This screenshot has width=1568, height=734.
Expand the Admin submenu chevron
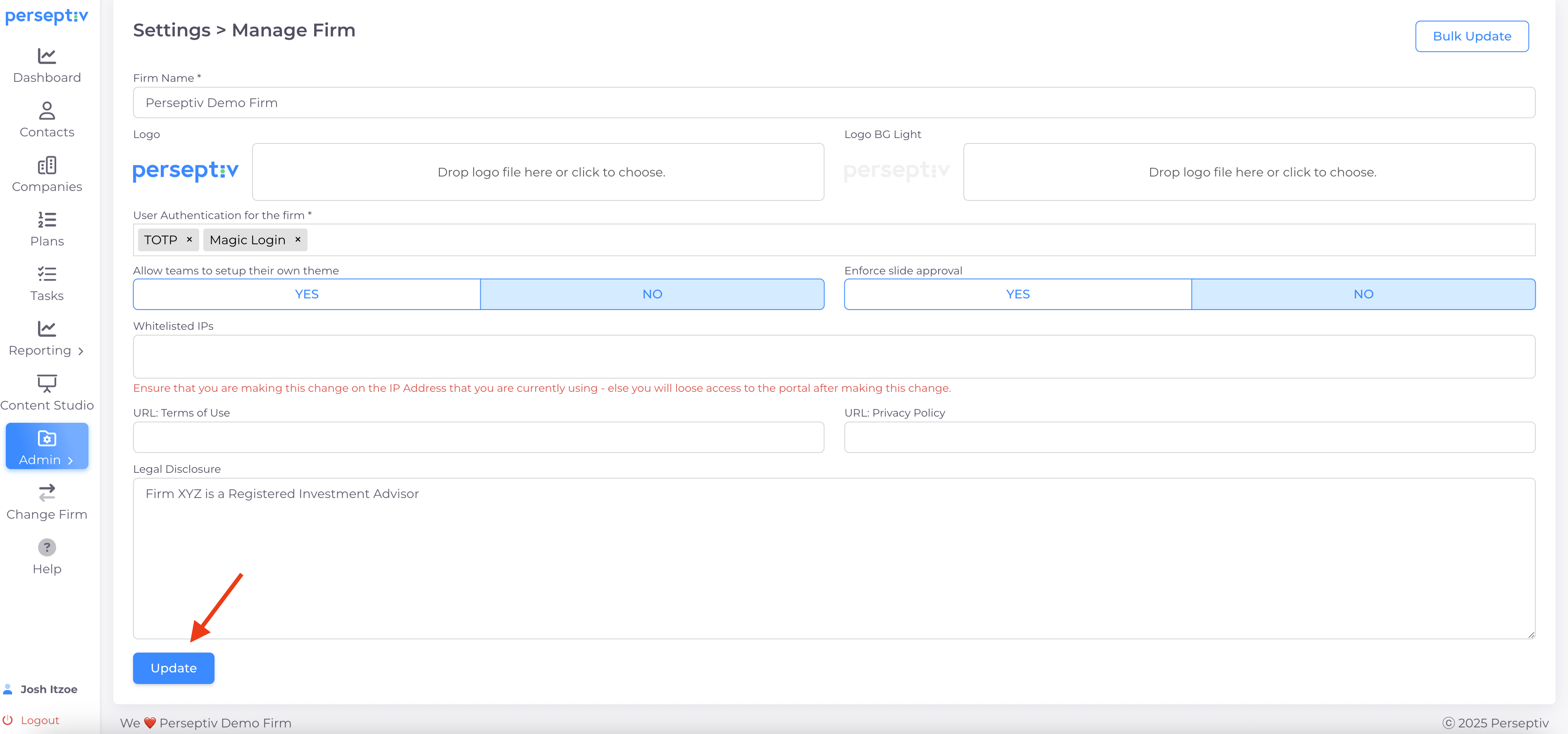(x=71, y=461)
